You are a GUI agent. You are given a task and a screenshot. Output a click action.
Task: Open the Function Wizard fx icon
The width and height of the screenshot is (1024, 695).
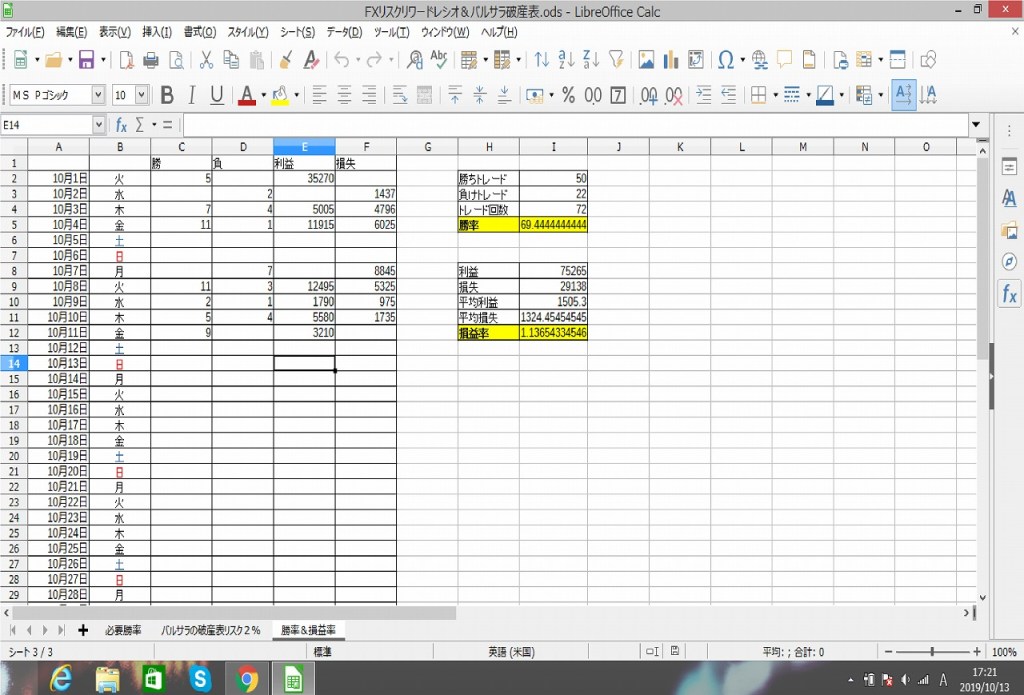pyautogui.click(x=121, y=125)
